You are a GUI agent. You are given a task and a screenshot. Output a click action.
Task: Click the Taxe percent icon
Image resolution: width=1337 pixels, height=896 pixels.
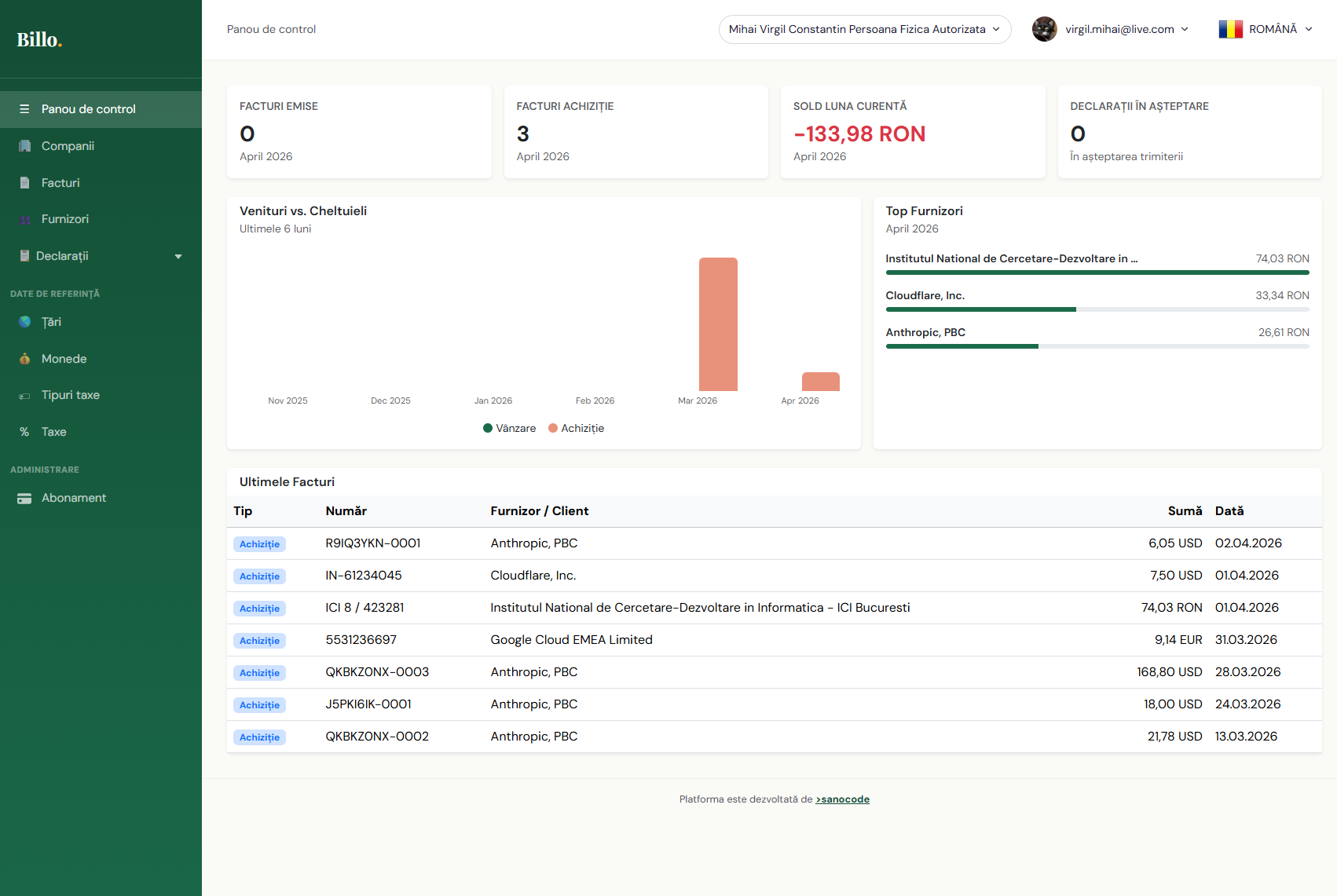click(x=24, y=432)
